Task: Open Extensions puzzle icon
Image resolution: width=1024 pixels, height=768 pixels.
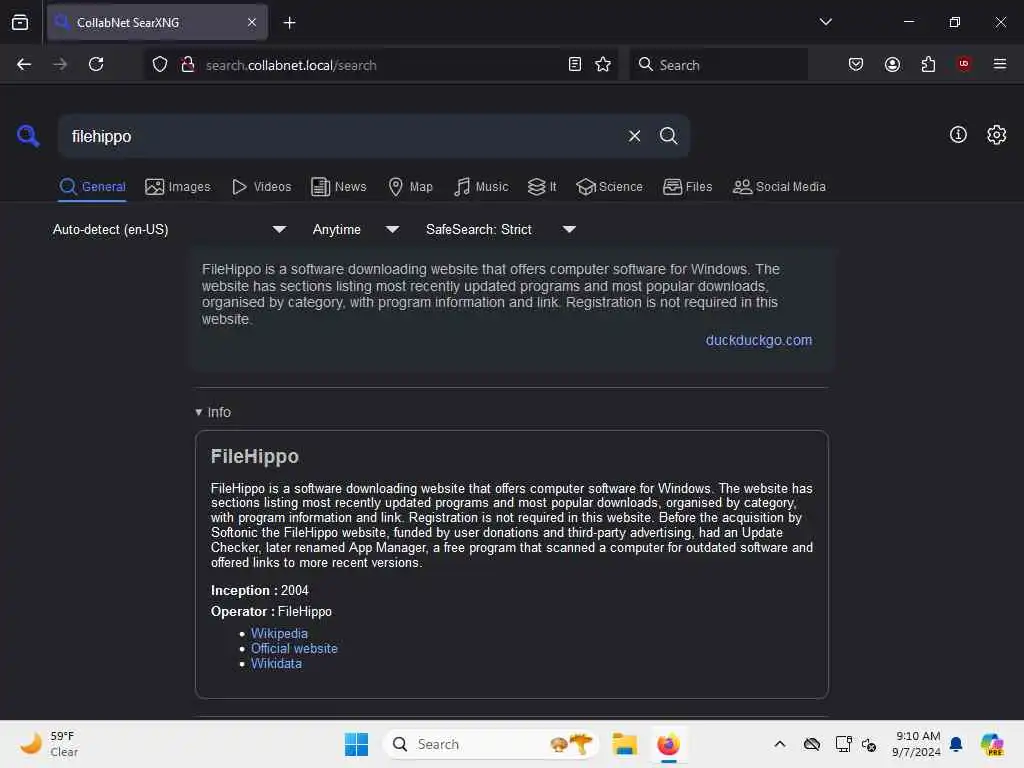Action: click(x=928, y=64)
